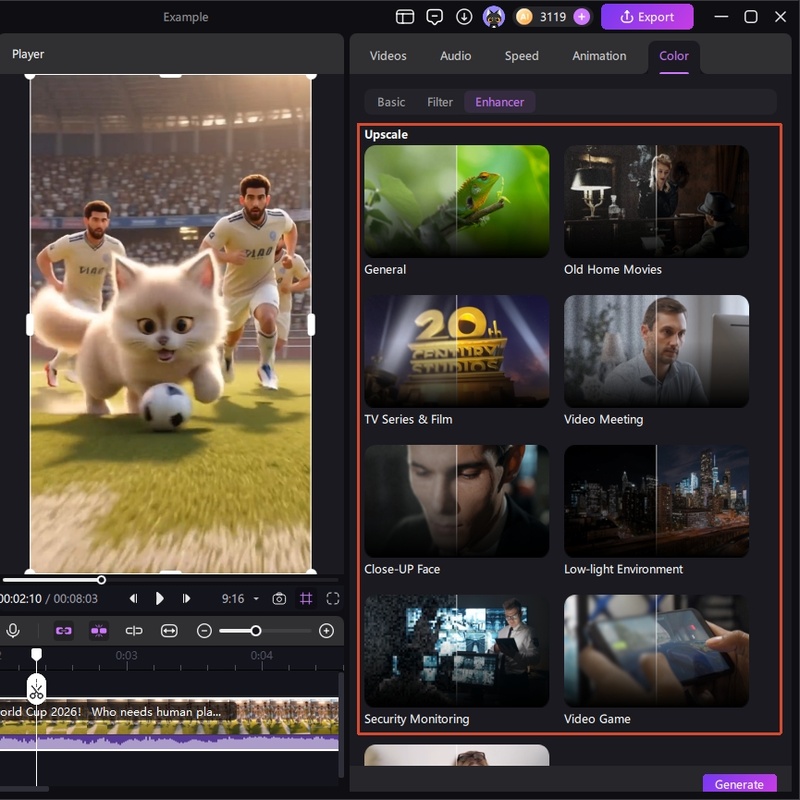Open the Filter sub-tab

(440, 102)
